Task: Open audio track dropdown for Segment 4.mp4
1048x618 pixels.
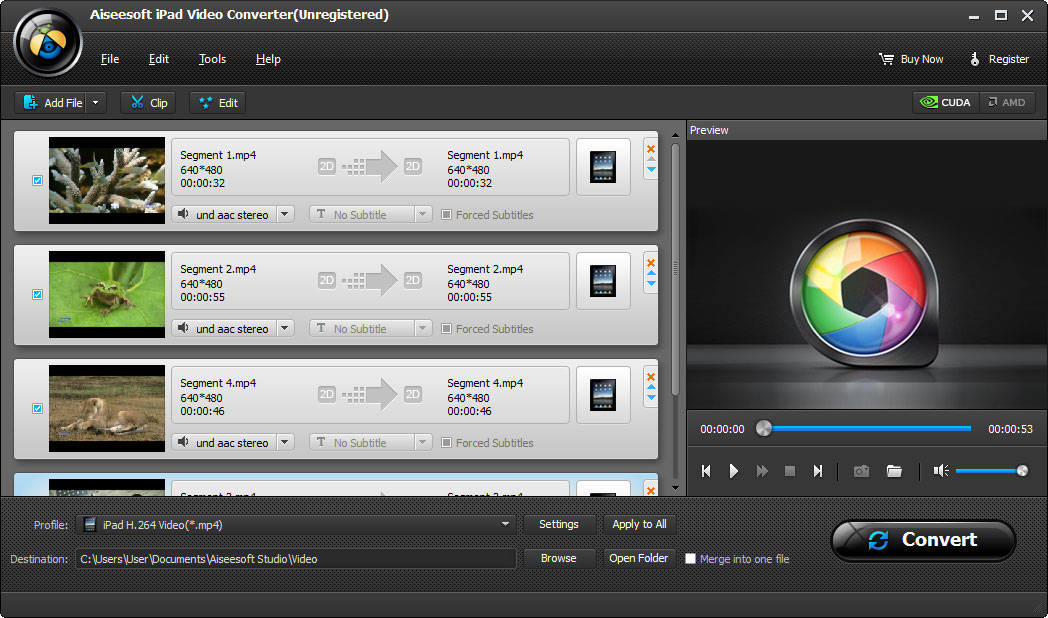Action: click(x=285, y=442)
